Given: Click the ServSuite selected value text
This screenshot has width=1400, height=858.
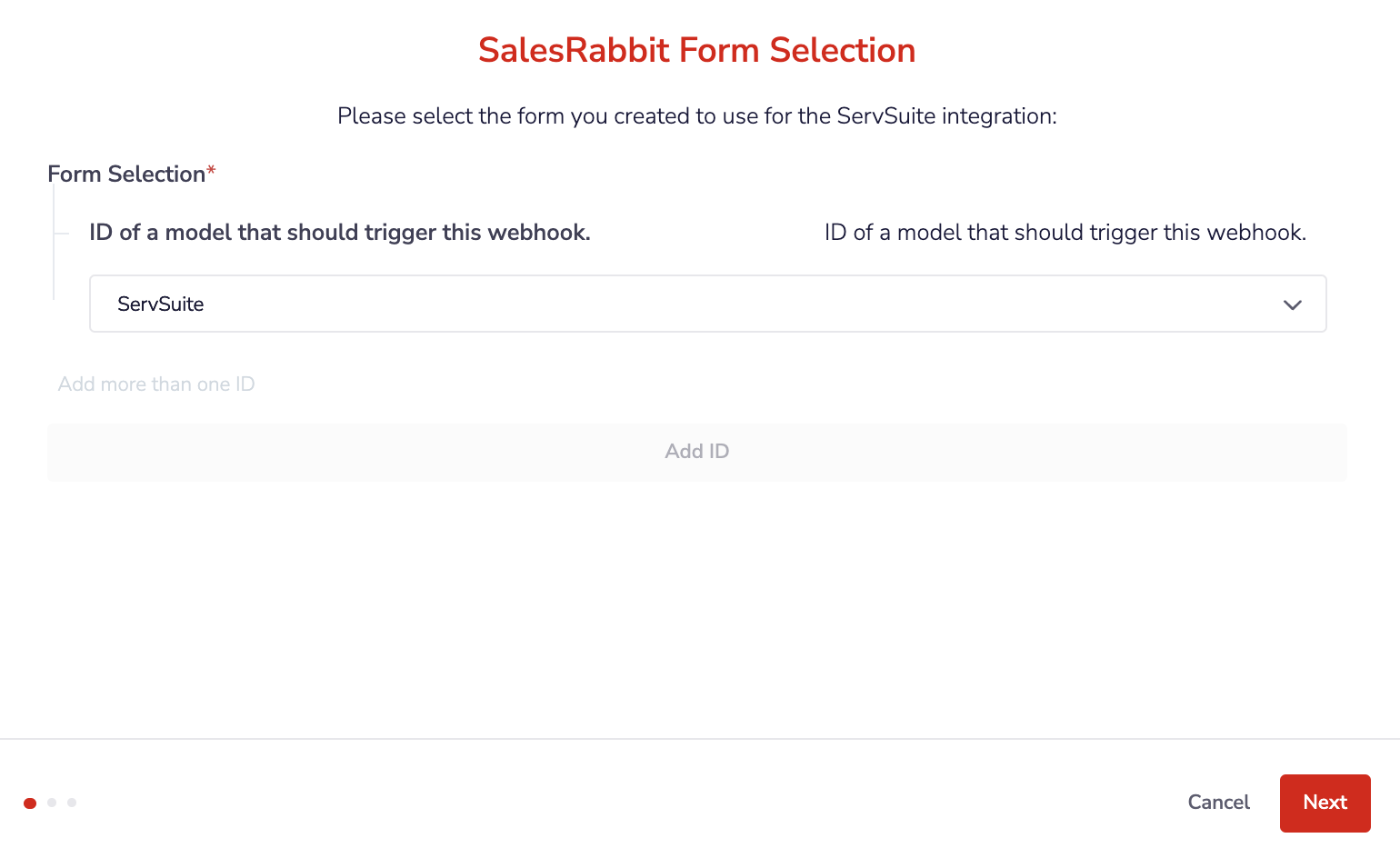Looking at the screenshot, I should tap(160, 304).
